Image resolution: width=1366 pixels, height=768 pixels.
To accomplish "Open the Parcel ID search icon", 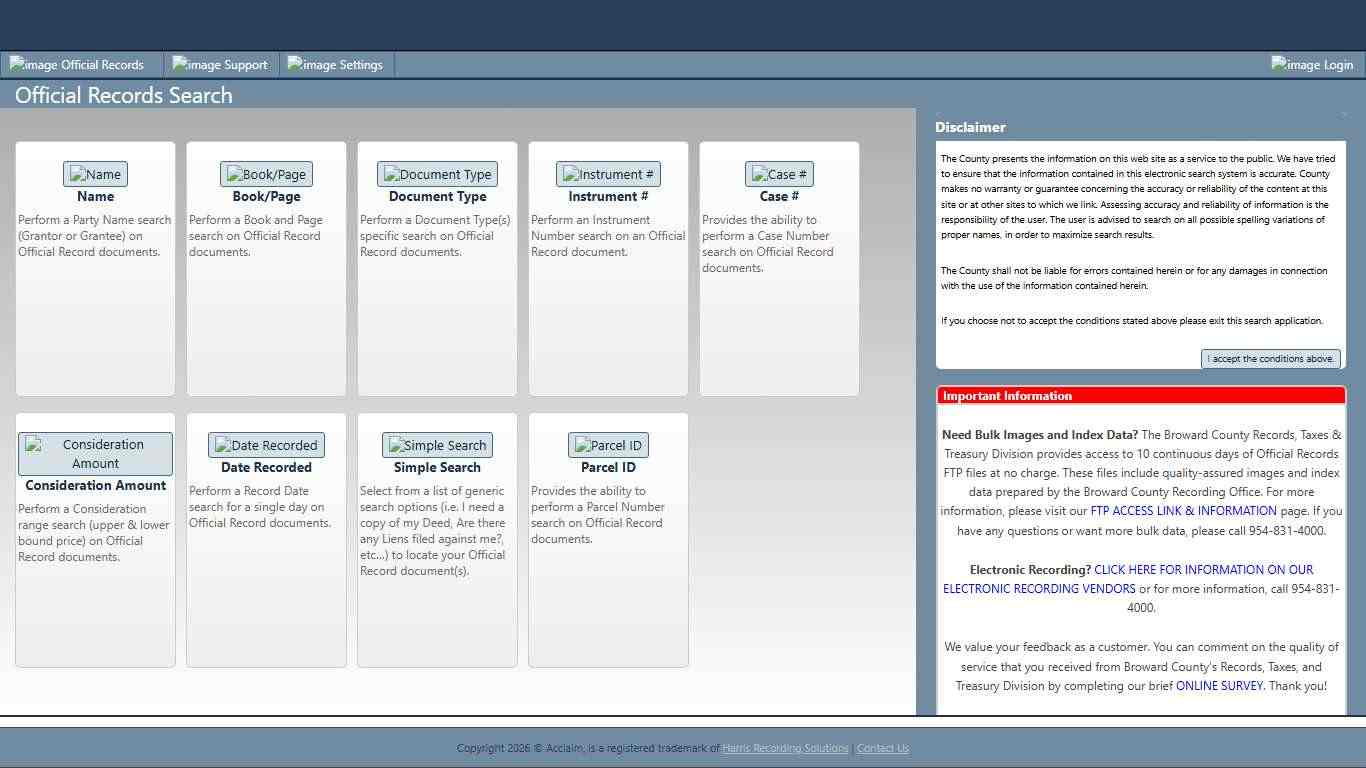I will tap(608, 445).
